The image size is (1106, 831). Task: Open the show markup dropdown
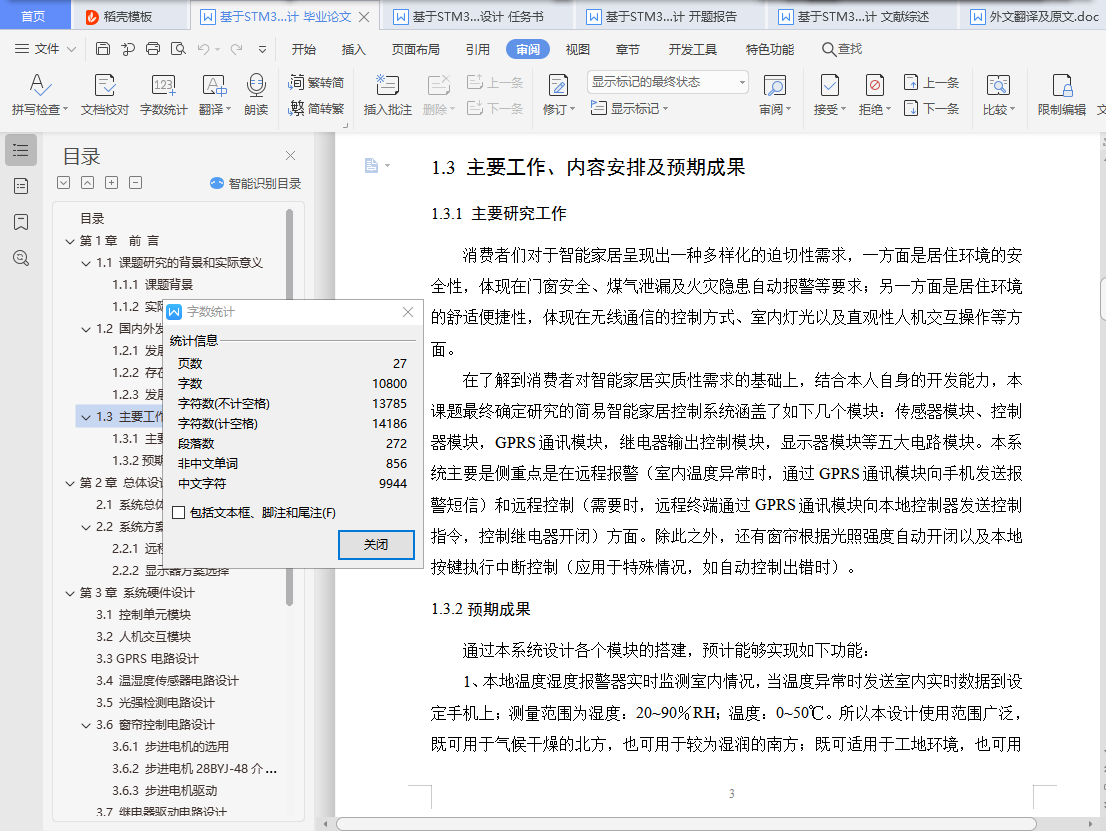tap(629, 109)
